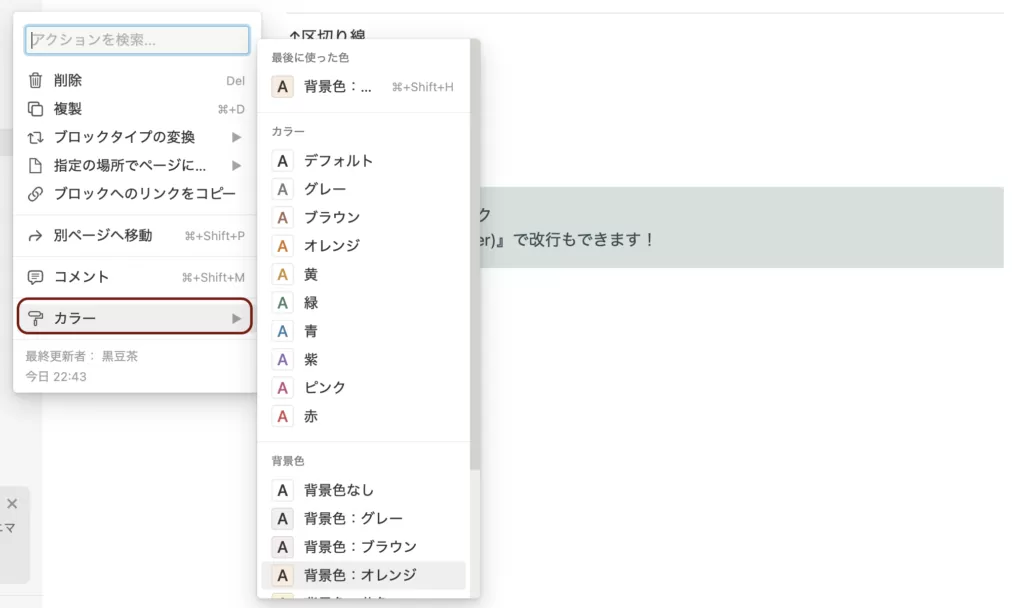Select 黄 text color

tap(363, 274)
